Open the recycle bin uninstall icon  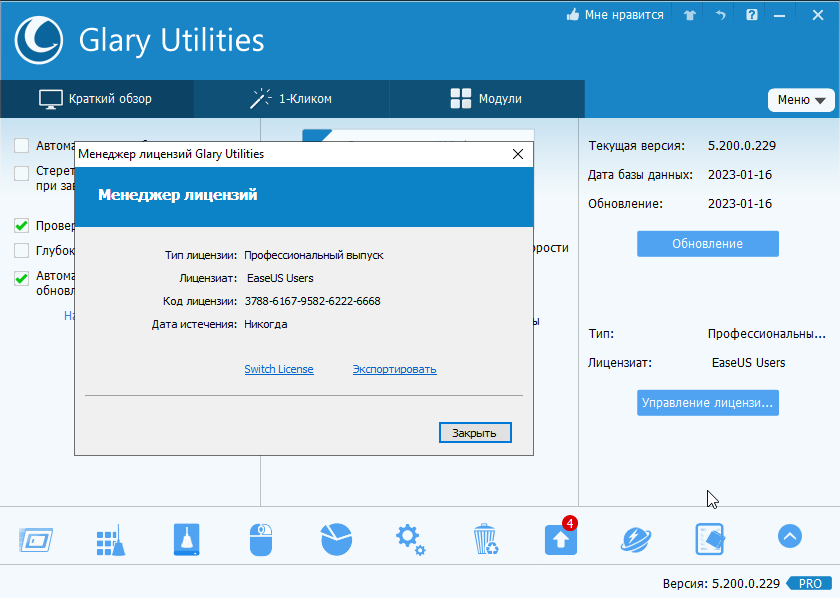pos(486,539)
